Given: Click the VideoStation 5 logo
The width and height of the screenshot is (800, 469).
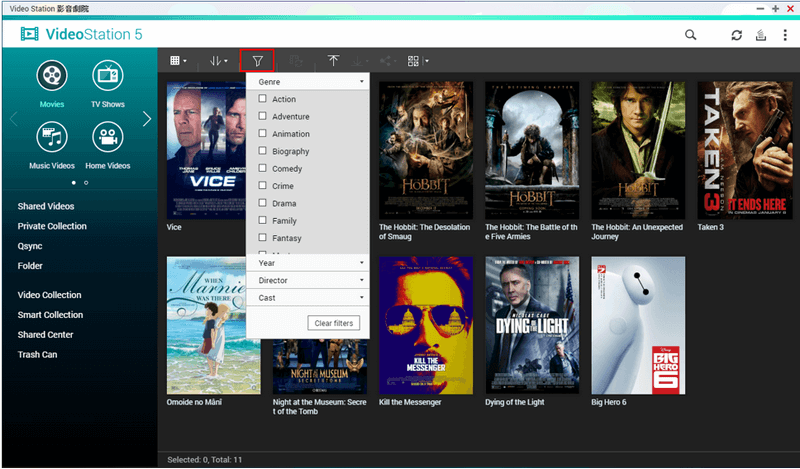Looking at the screenshot, I should pyautogui.click(x=81, y=34).
